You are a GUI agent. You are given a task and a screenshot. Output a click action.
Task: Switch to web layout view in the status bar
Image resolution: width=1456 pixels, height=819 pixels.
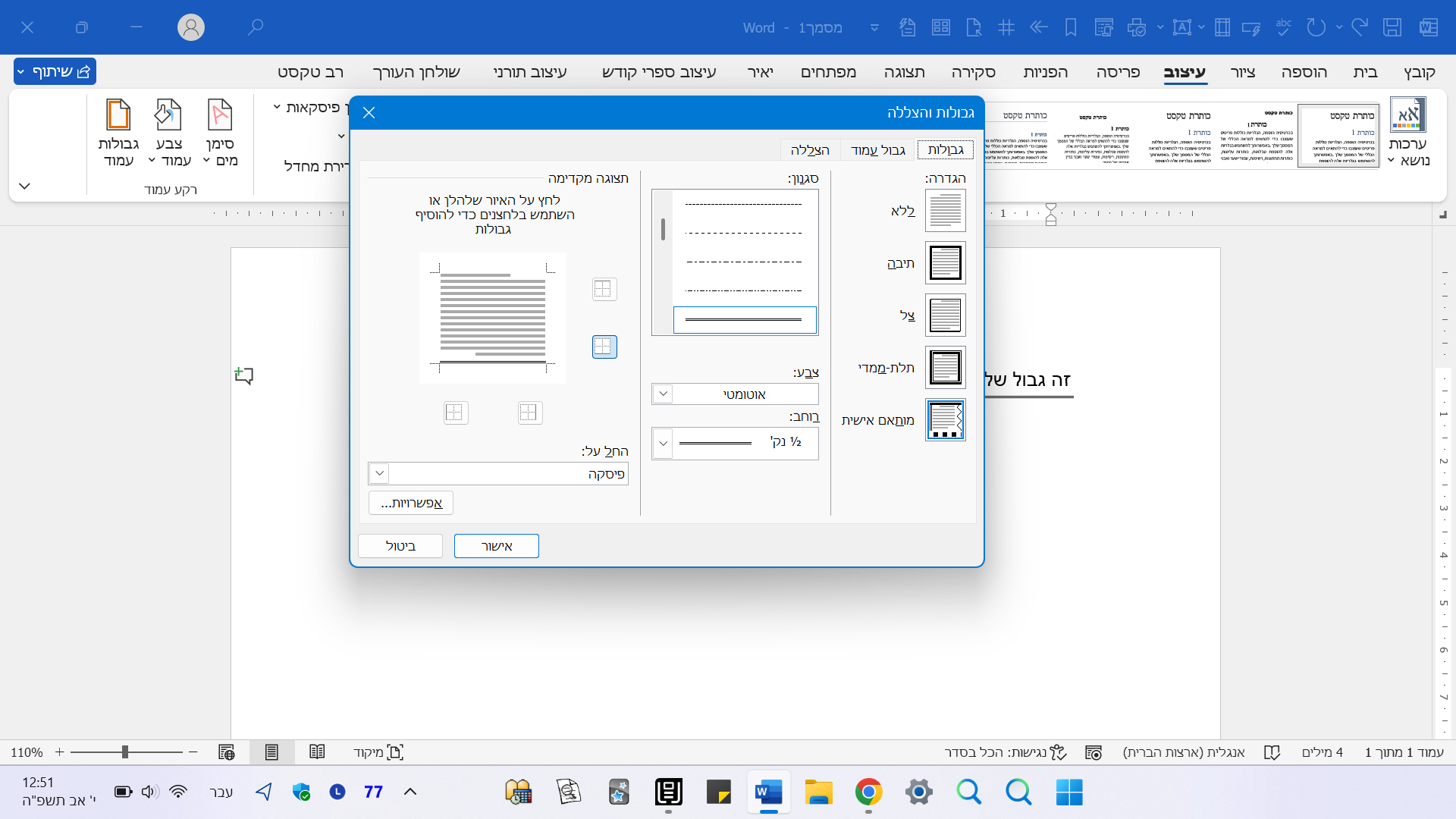click(226, 752)
